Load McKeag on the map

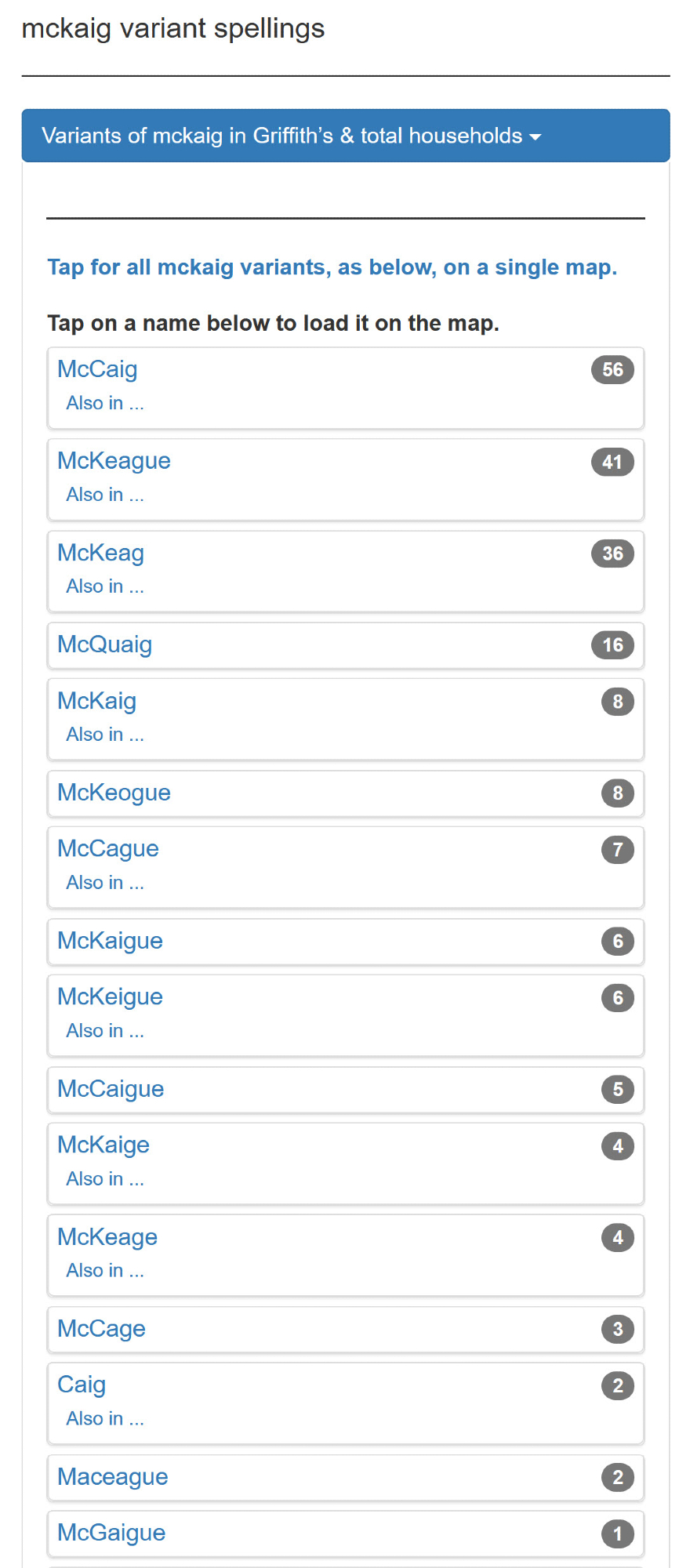[x=100, y=553]
